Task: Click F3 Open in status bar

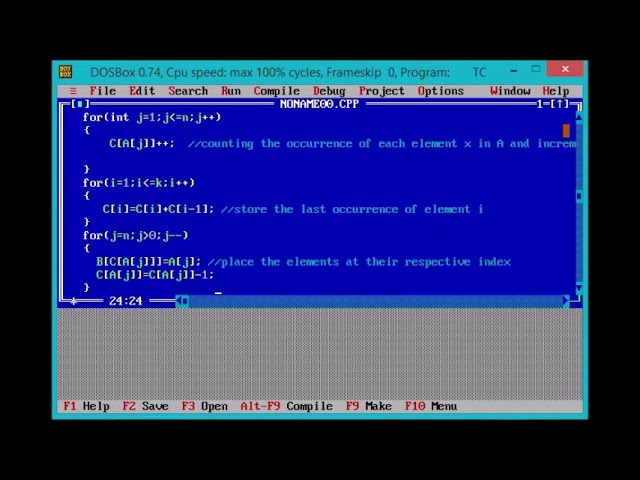Action: [204, 406]
